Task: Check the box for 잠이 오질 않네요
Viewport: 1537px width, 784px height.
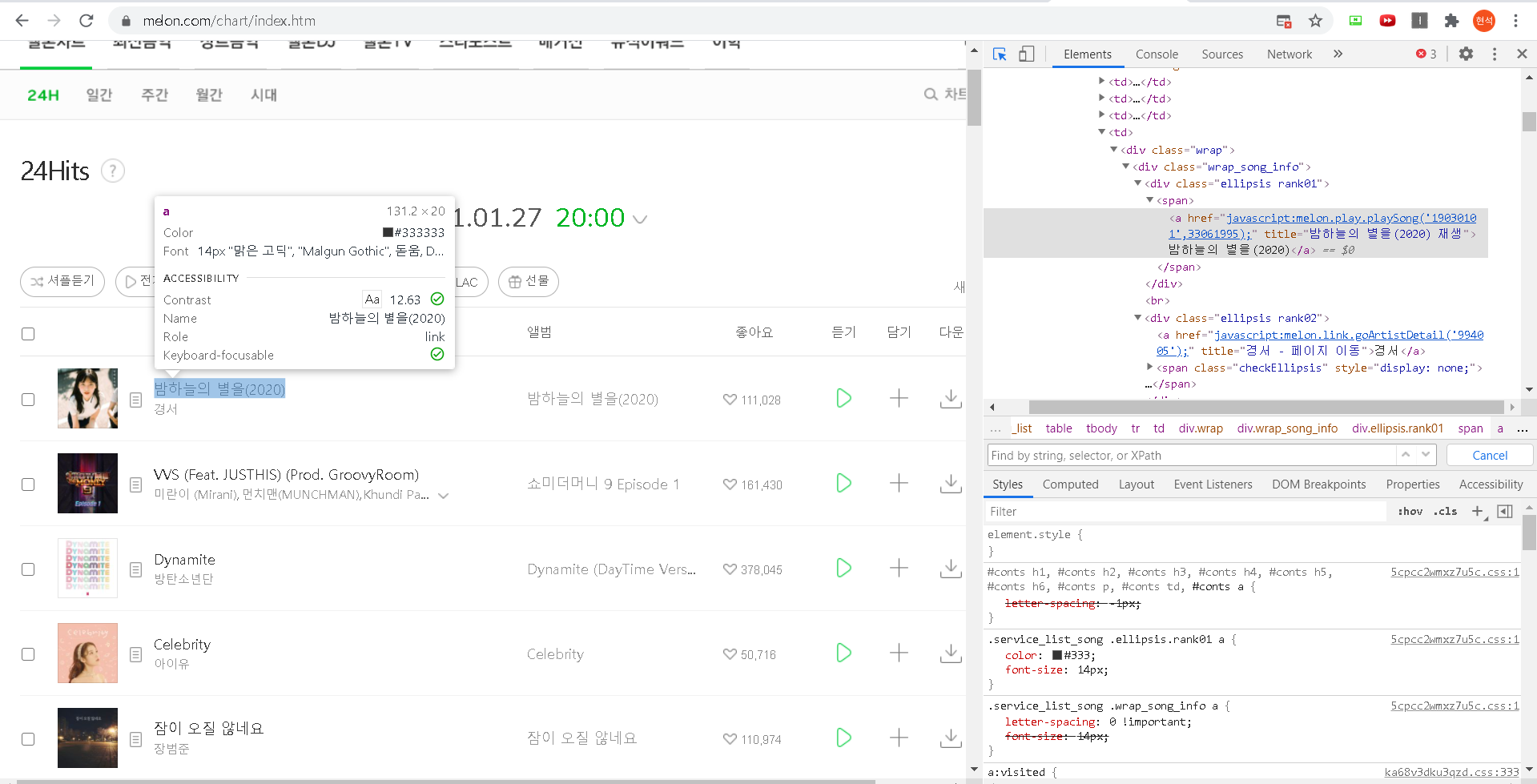Action: [28, 739]
